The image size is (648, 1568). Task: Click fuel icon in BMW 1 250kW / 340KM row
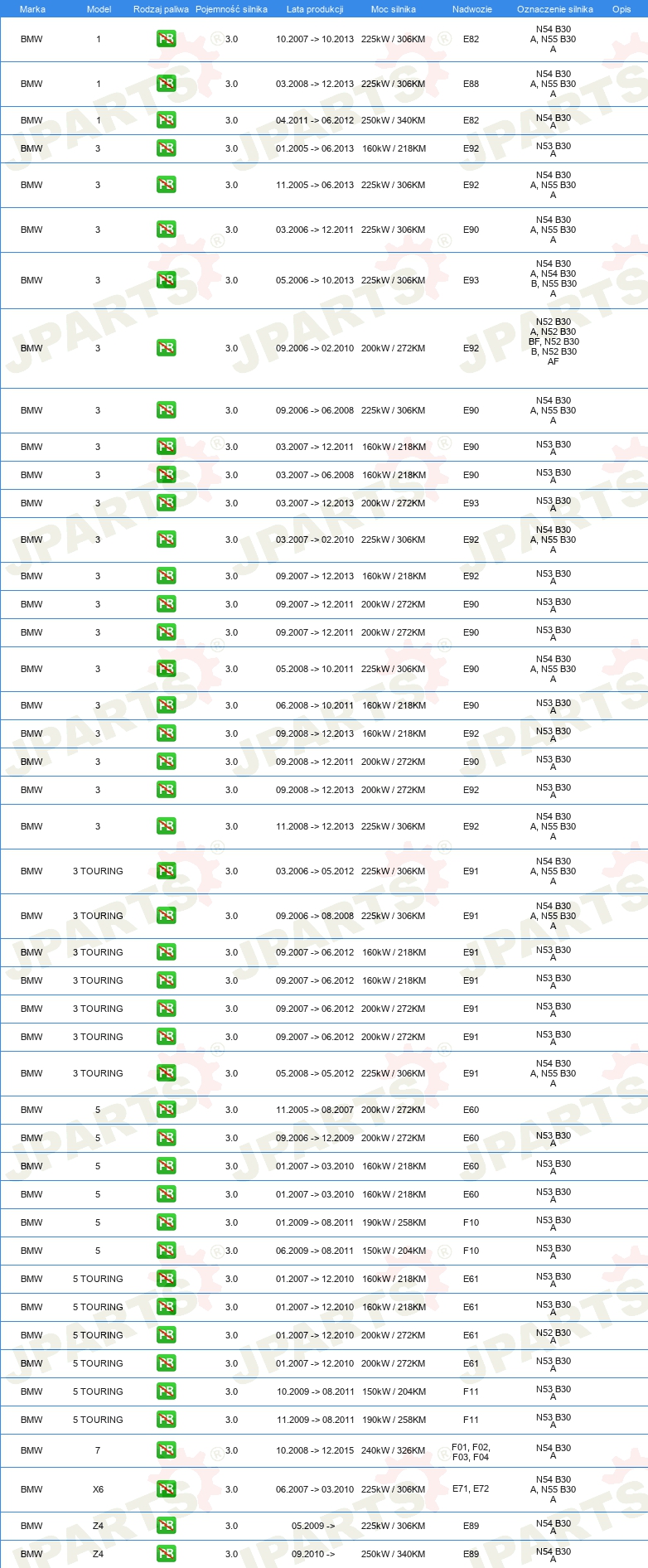166,120
